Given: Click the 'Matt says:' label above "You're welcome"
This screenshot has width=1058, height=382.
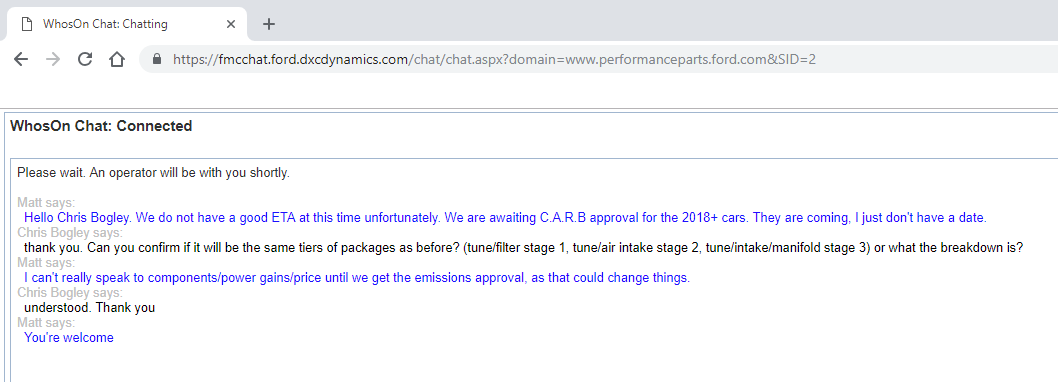Looking at the screenshot, I should [46, 323].
